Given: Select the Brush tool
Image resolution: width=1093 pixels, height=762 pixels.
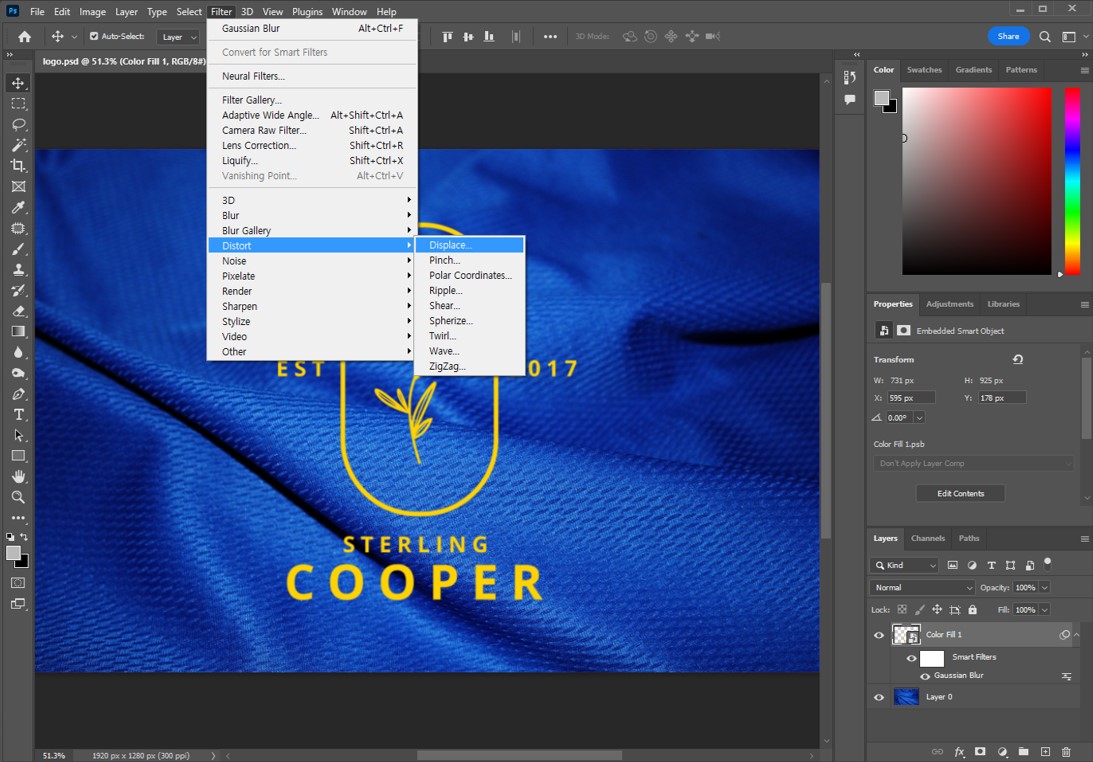Looking at the screenshot, I should coord(18,249).
